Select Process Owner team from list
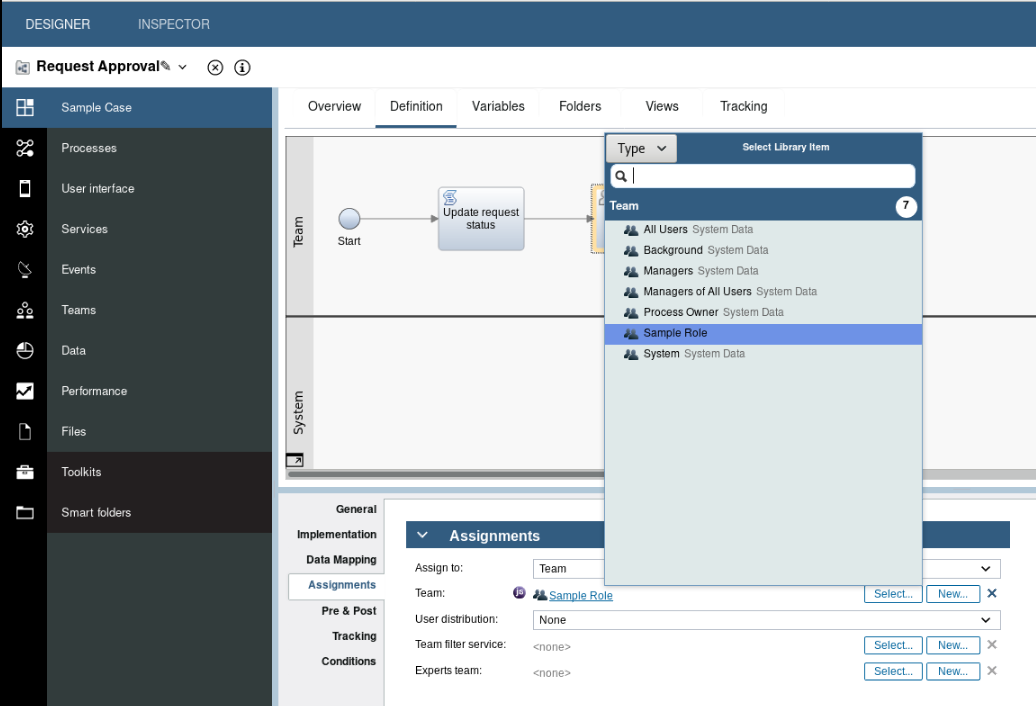 click(x=763, y=312)
